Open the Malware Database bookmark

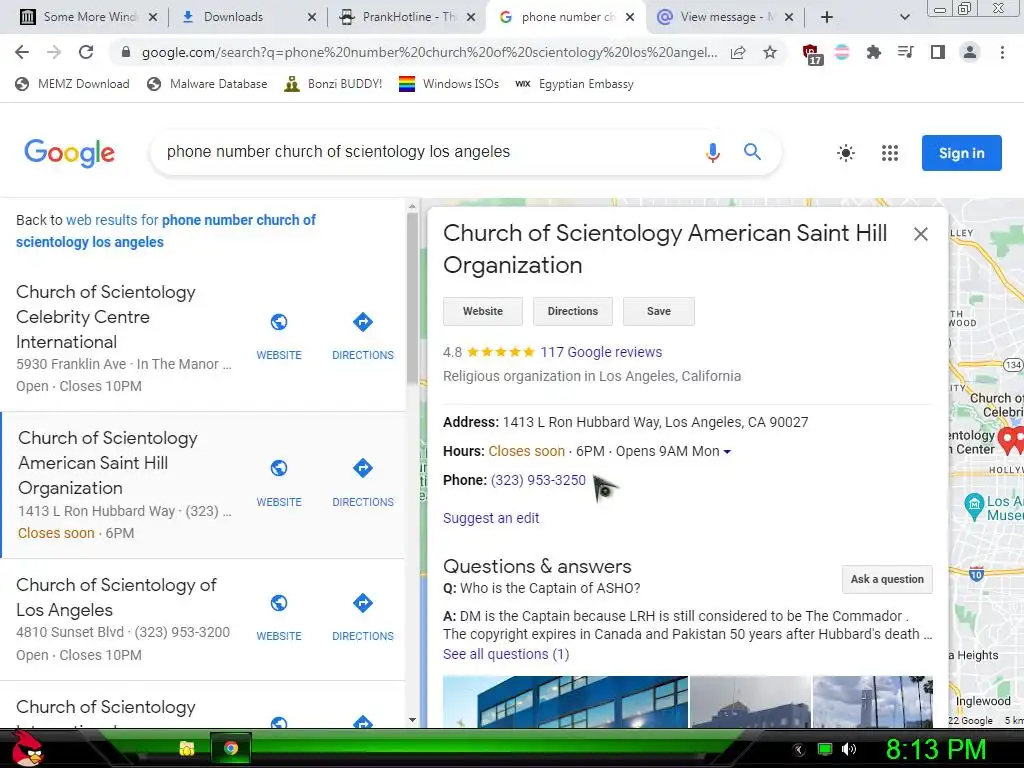208,84
